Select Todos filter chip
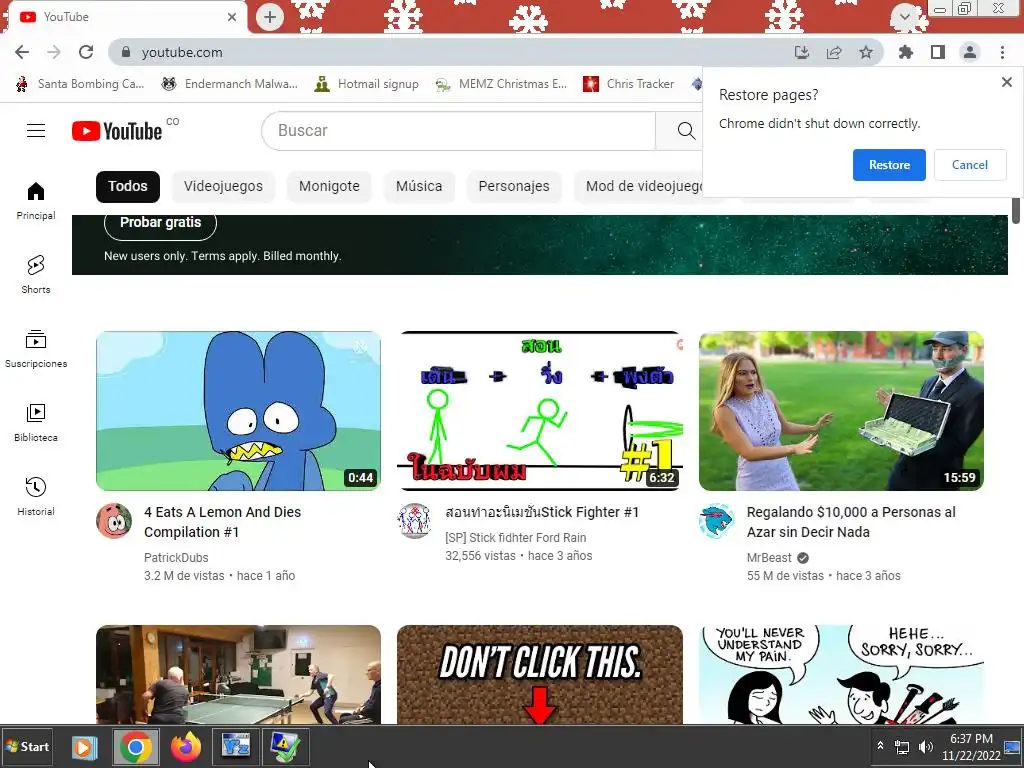 coord(127,187)
